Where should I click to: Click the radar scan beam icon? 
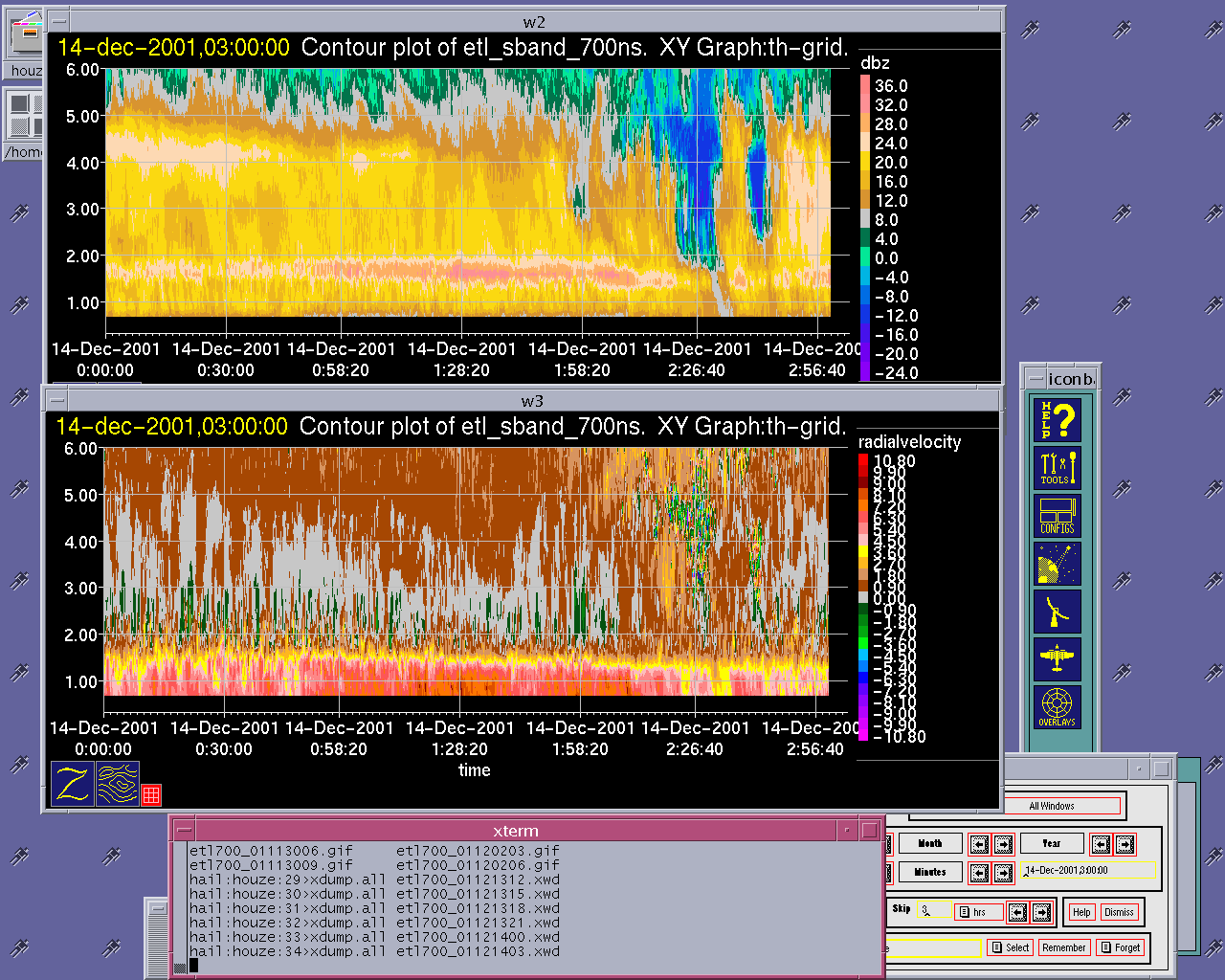[1058, 565]
